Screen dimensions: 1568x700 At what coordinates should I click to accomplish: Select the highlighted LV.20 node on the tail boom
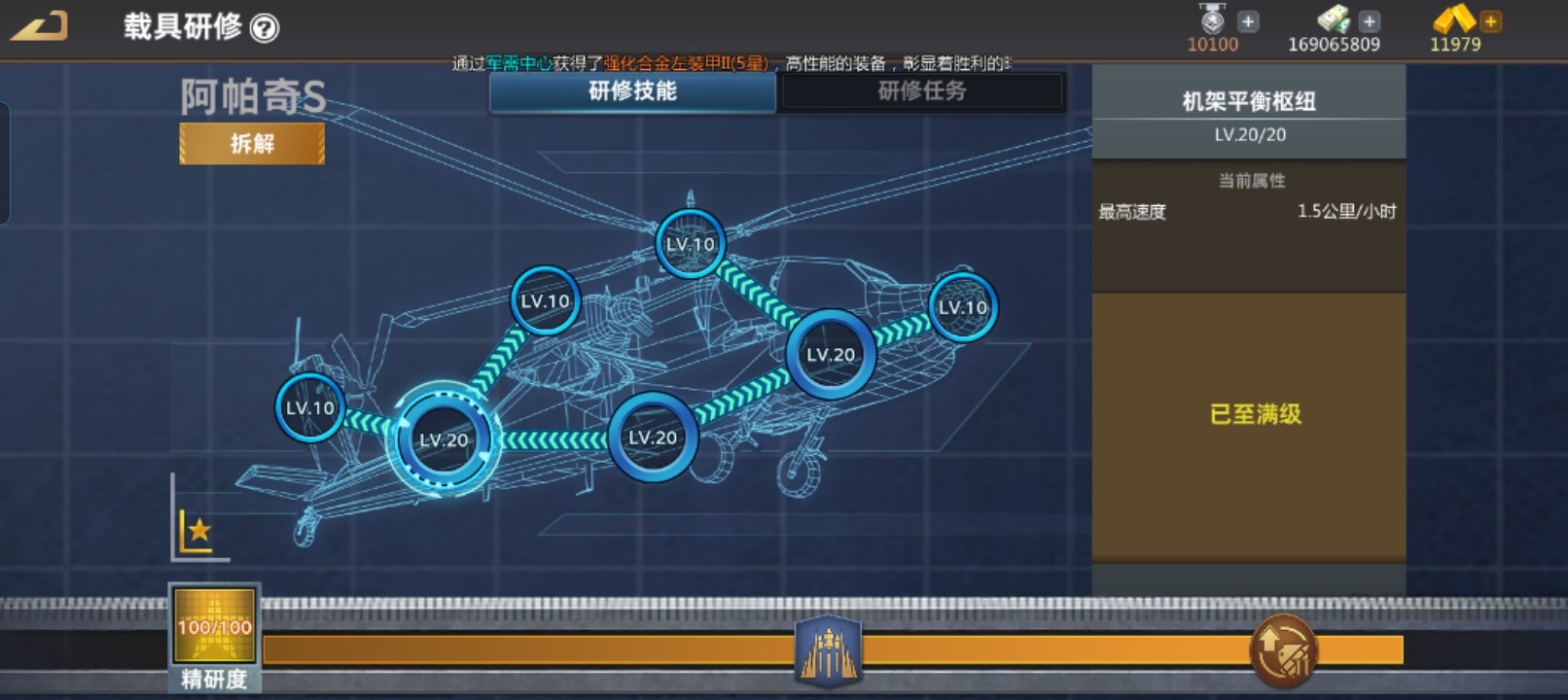[x=444, y=439]
